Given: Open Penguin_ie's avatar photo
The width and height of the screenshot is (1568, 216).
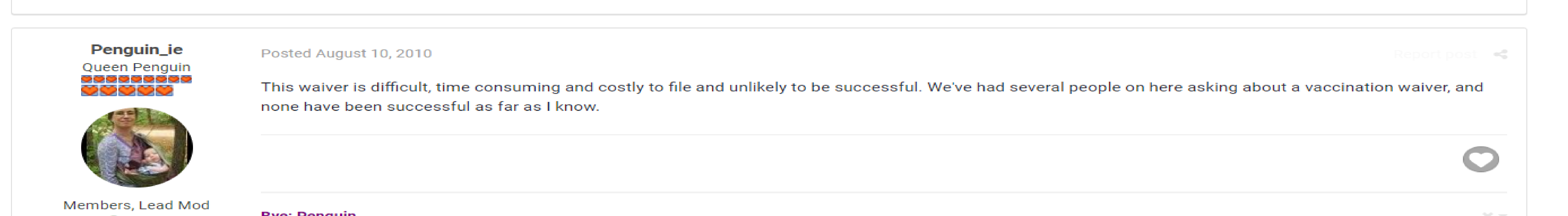Looking at the screenshot, I should (137, 147).
